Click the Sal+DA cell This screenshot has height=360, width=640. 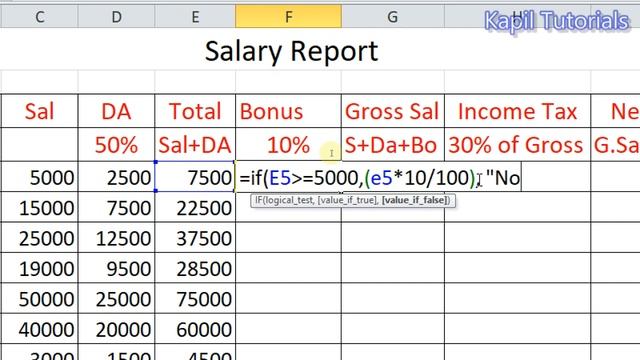pos(195,144)
